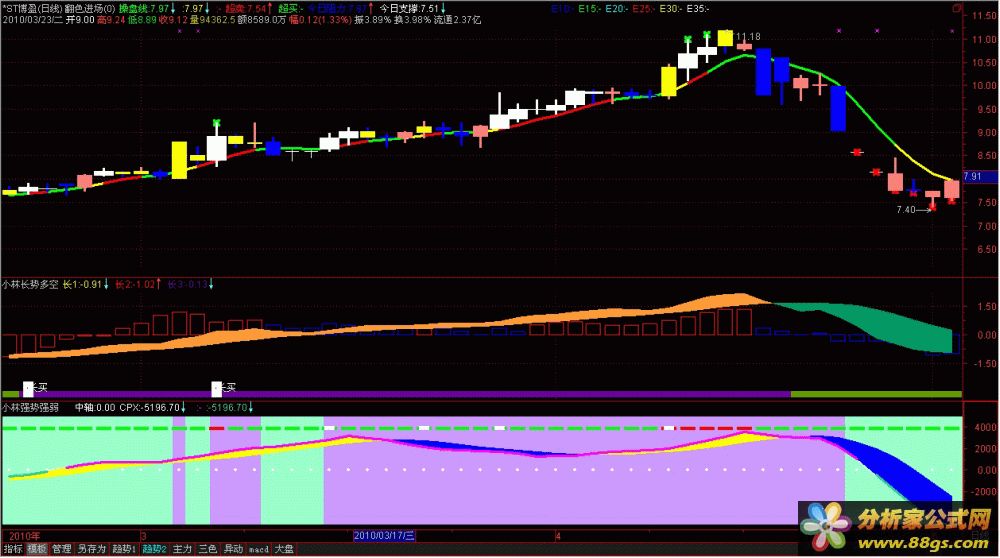Open the 管理 tab

(62, 549)
